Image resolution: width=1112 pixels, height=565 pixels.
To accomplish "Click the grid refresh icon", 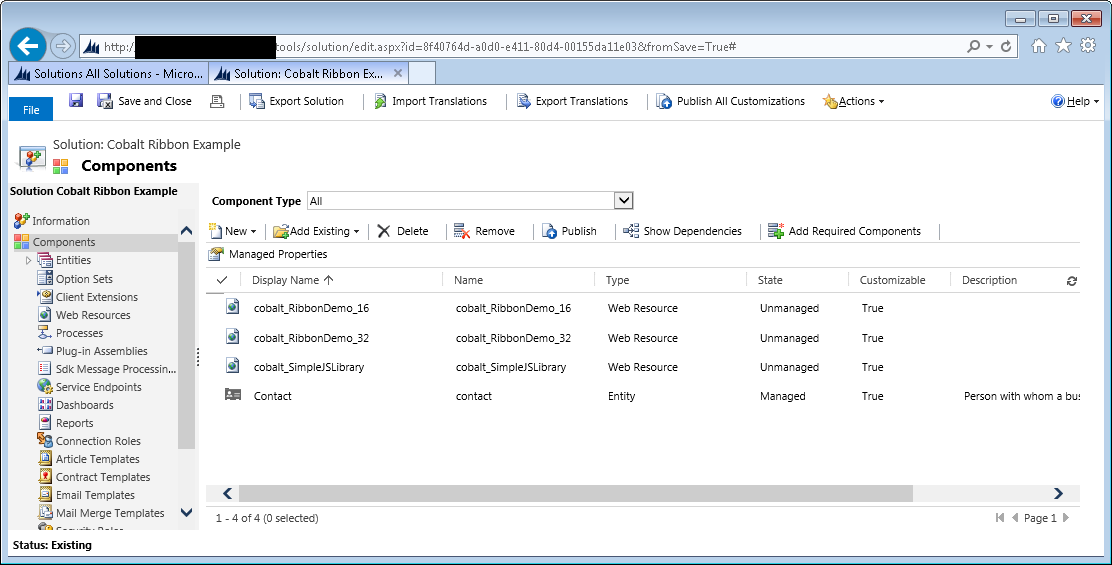I will point(1072,281).
